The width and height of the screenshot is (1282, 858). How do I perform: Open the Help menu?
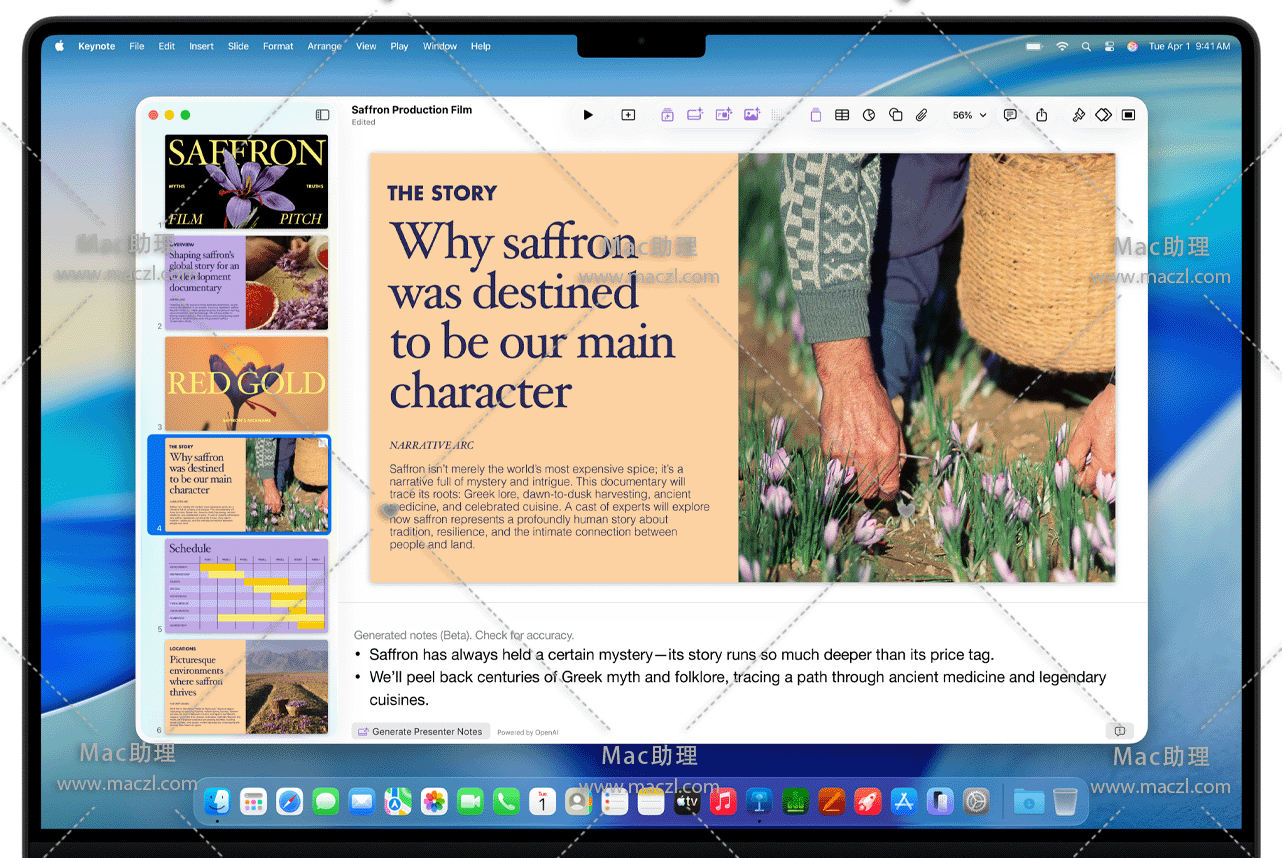pos(481,46)
